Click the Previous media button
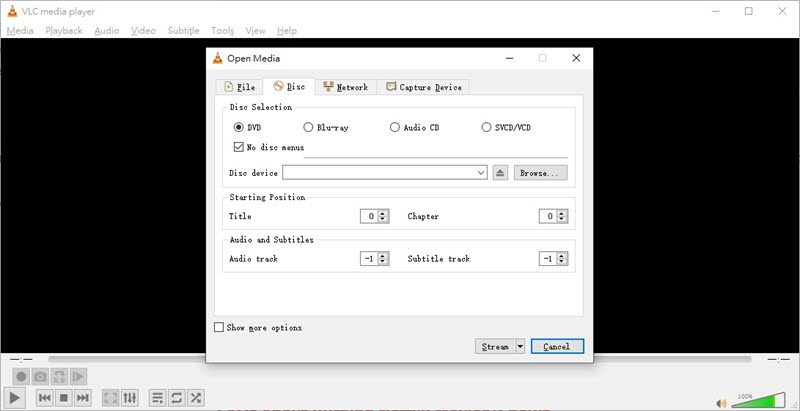The height and width of the screenshot is (411, 800). 44,397
